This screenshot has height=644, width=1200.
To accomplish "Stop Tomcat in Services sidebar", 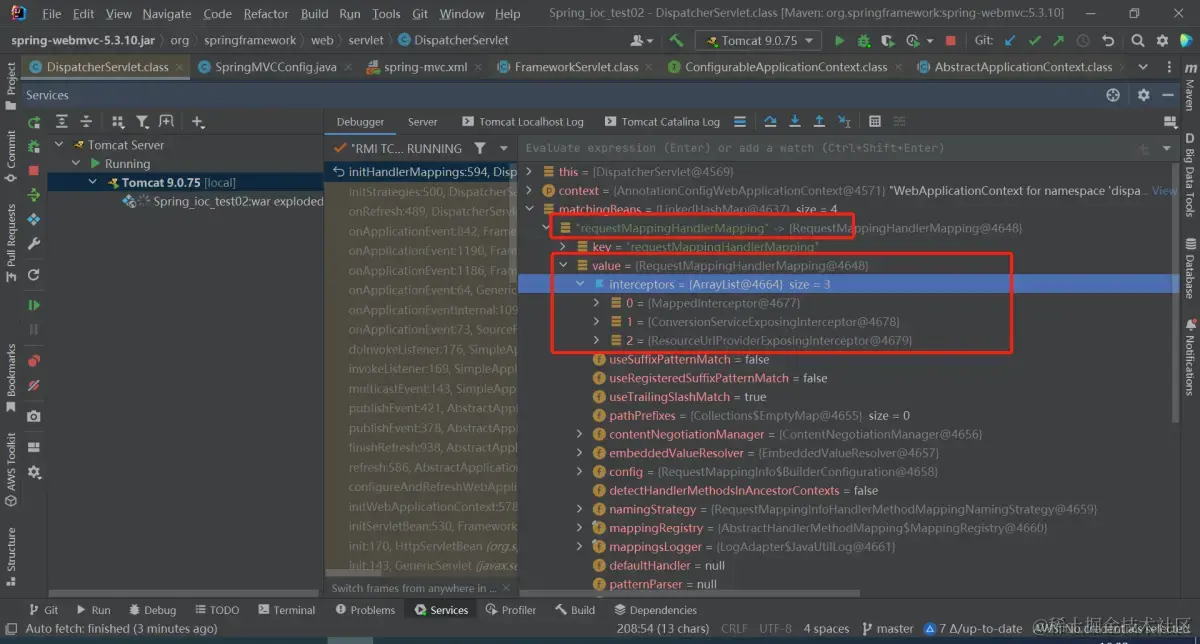I will pyautogui.click(x=34, y=171).
